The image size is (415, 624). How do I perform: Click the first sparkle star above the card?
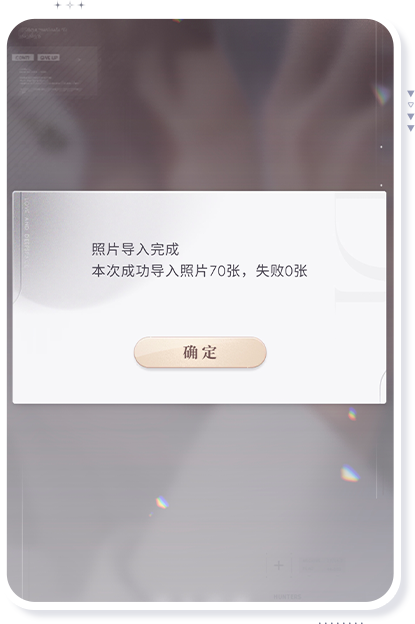tap(58, 5)
